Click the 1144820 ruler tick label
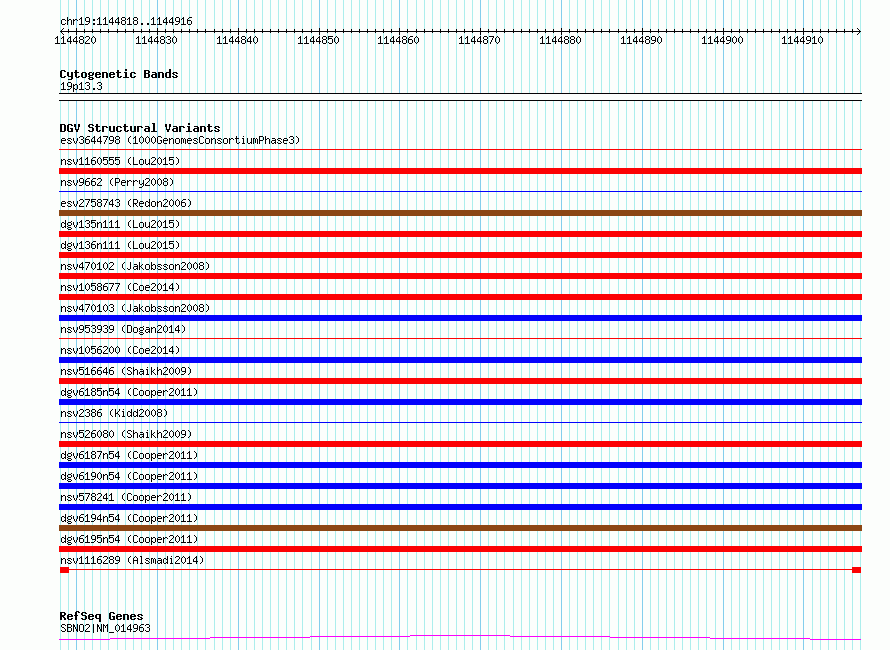The height and width of the screenshot is (650, 890). 75,40
